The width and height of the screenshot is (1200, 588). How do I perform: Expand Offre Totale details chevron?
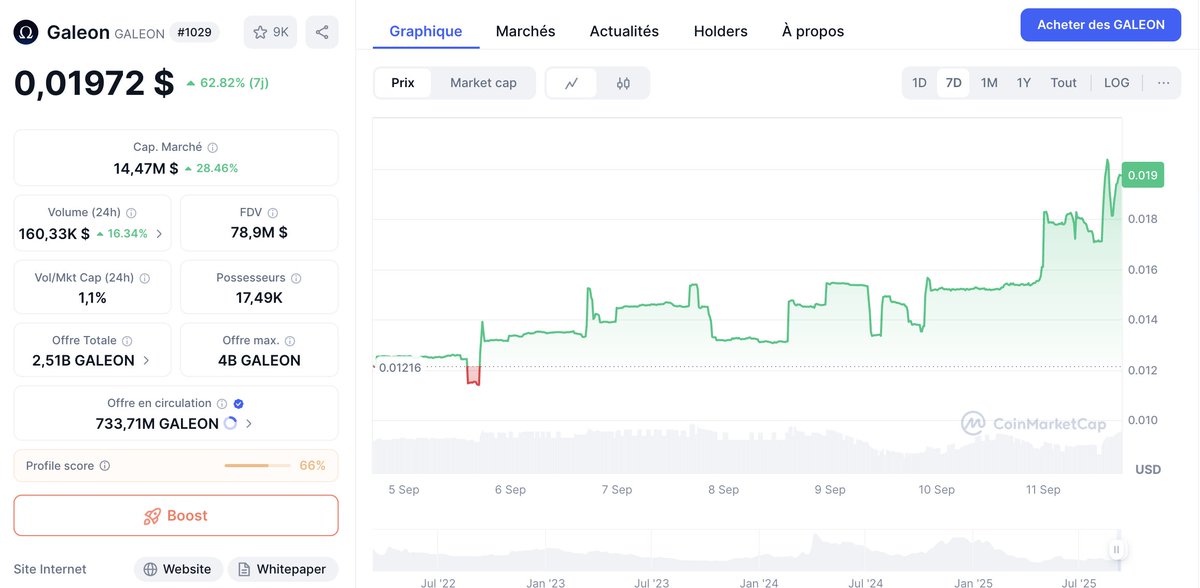pyautogui.click(x=146, y=360)
